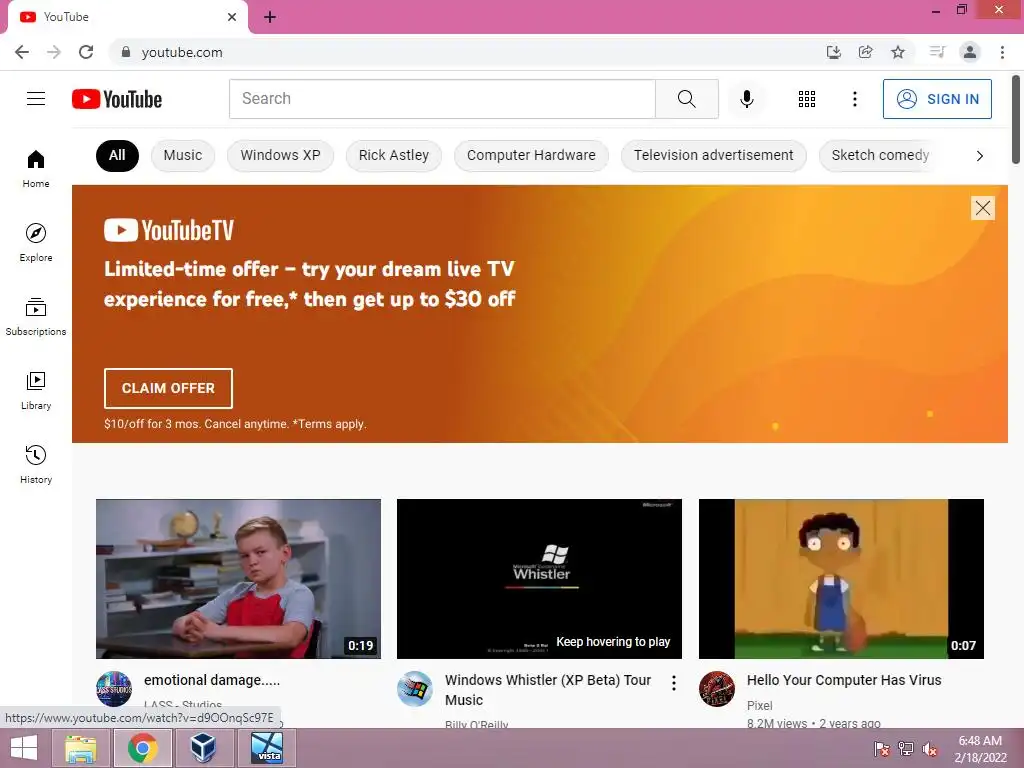Select the Rick Astley filter chip

394,155
